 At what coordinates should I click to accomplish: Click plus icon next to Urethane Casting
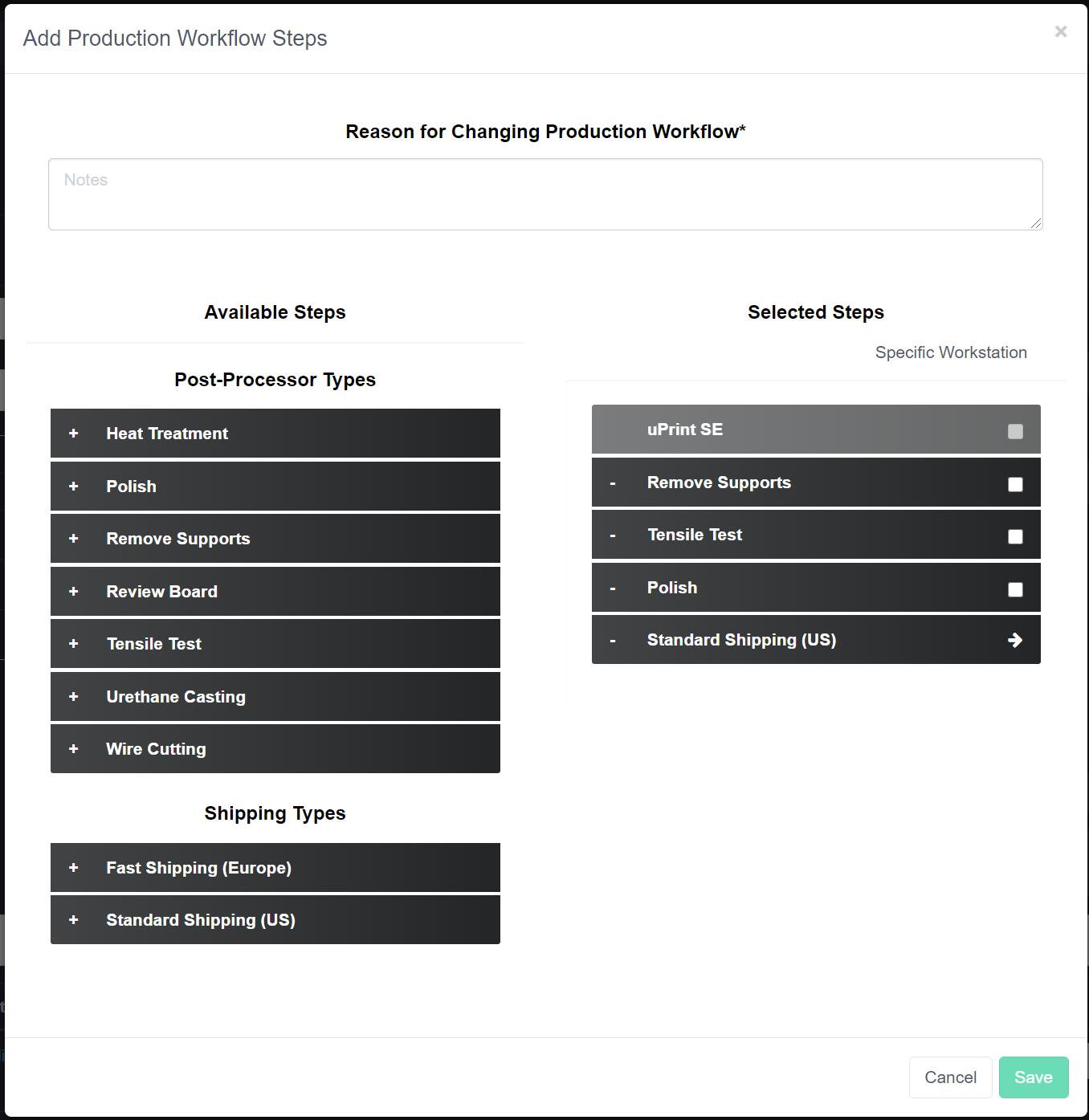pyautogui.click(x=74, y=697)
